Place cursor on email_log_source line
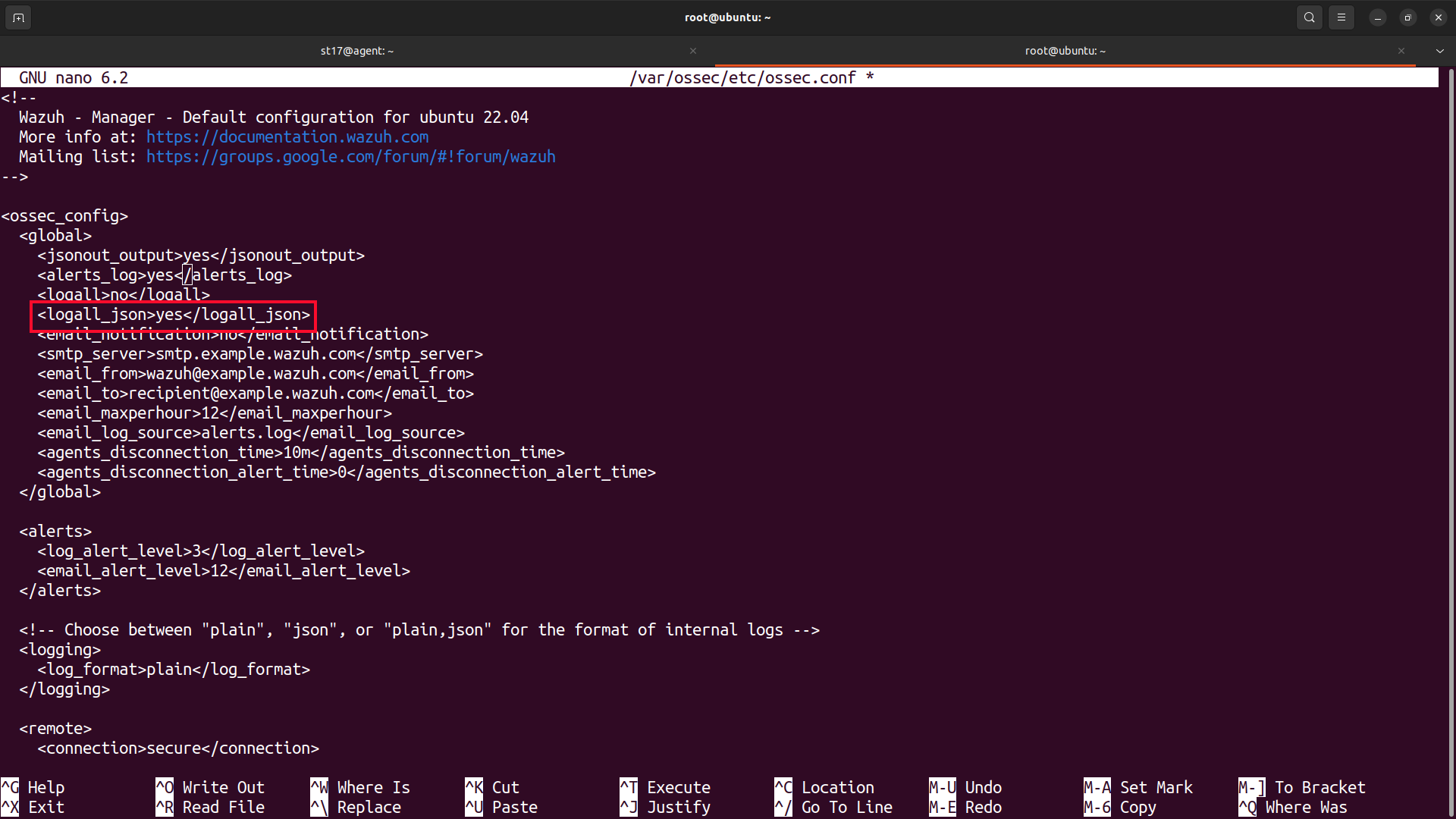Screen dimensions: 1456x819 (x=251, y=433)
